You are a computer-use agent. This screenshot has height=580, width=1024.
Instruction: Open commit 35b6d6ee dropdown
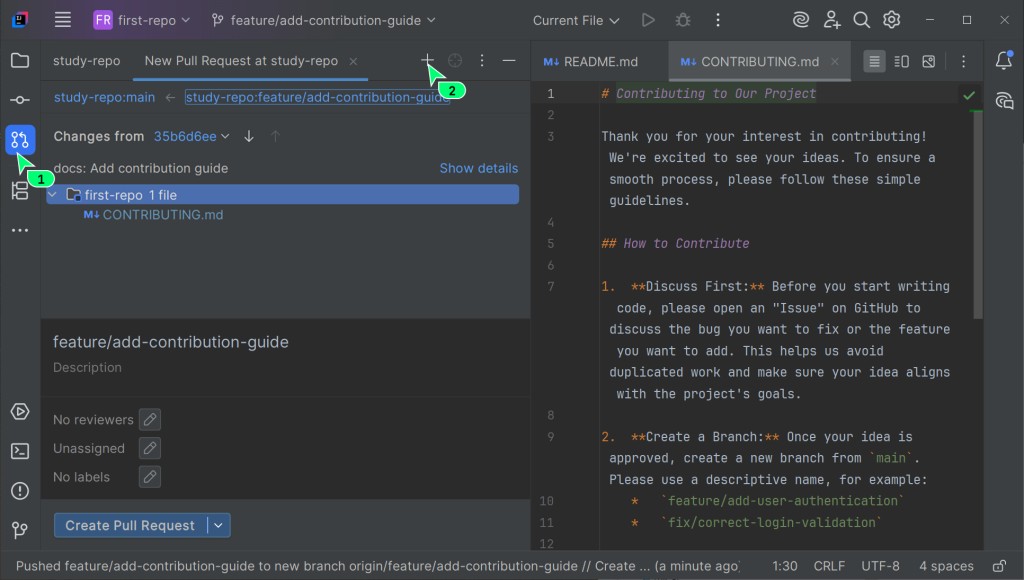[x=191, y=137]
